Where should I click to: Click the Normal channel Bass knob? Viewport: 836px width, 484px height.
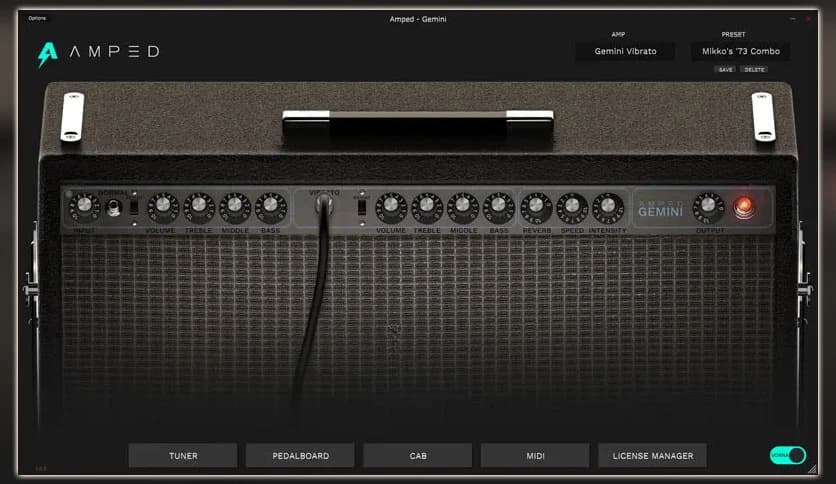(271, 207)
